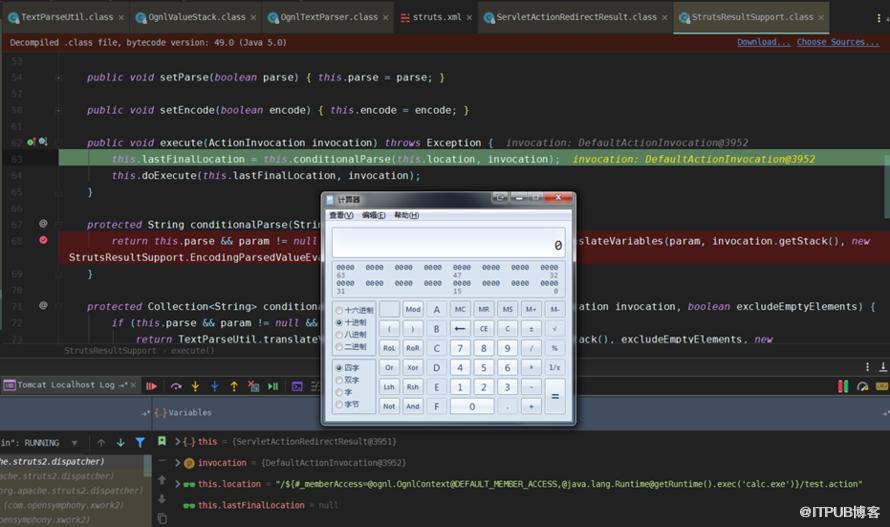Click the calculator display field showing 0
The image size is (890, 527).
[448, 242]
